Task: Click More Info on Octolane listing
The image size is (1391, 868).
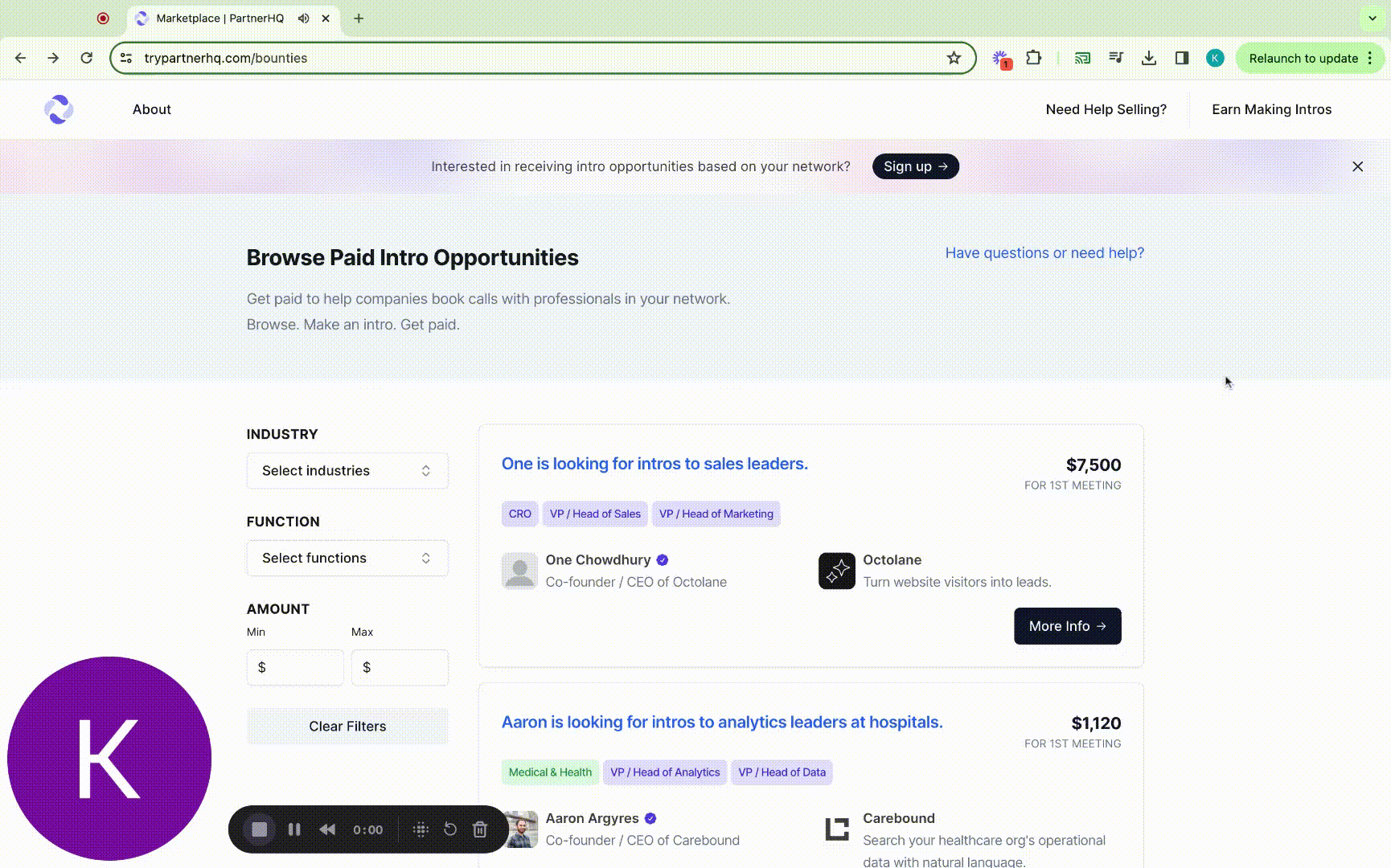Action: tap(1067, 626)
